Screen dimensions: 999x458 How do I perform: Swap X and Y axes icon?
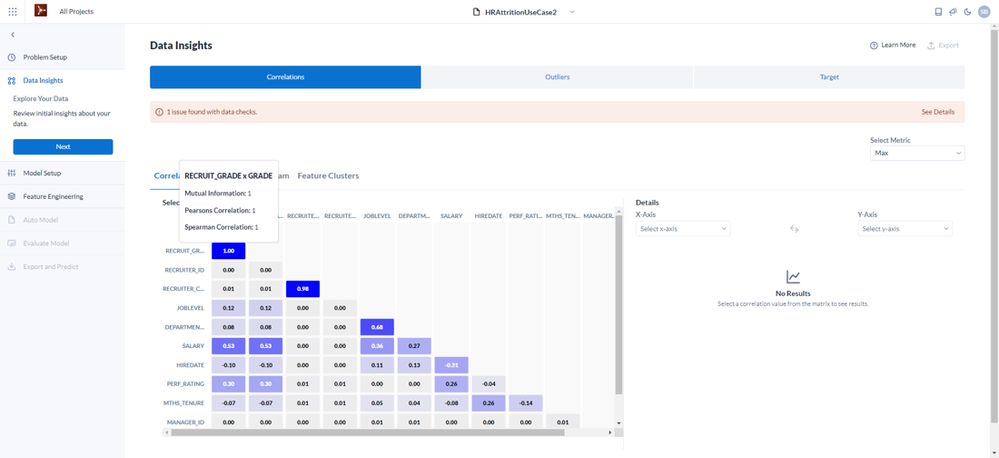(794, 229)
